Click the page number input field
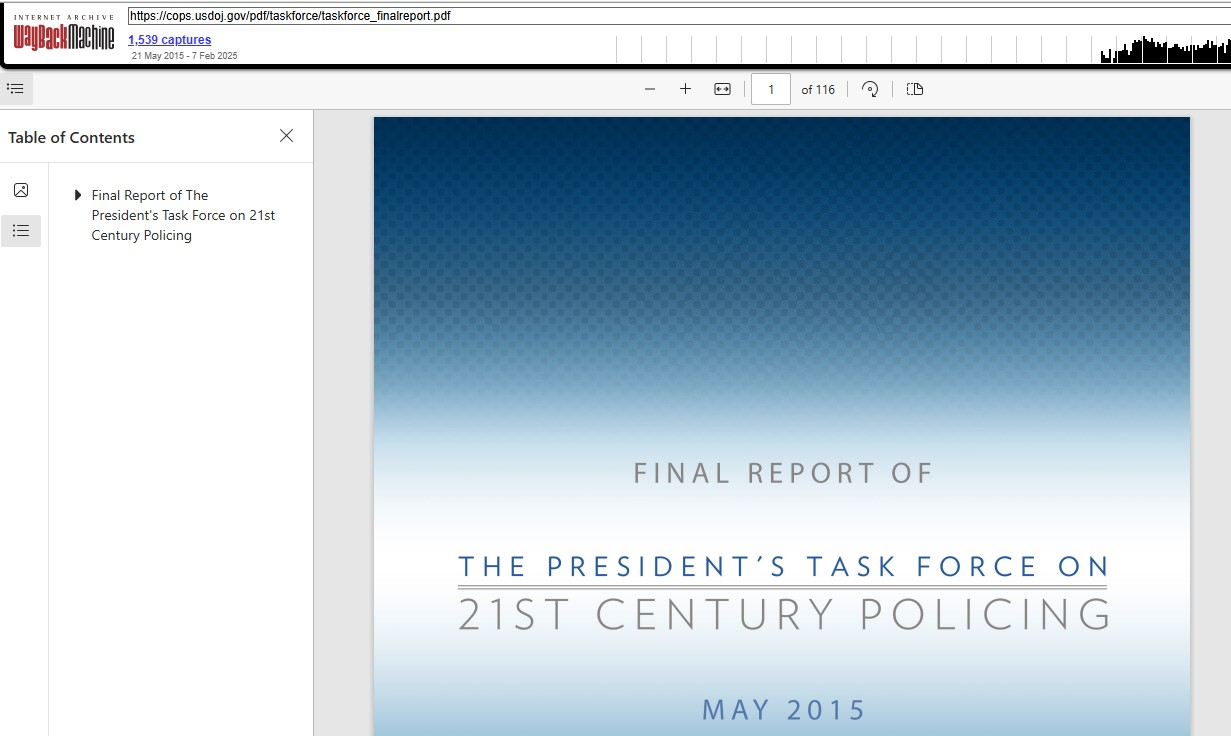 (x=771, y=89)
